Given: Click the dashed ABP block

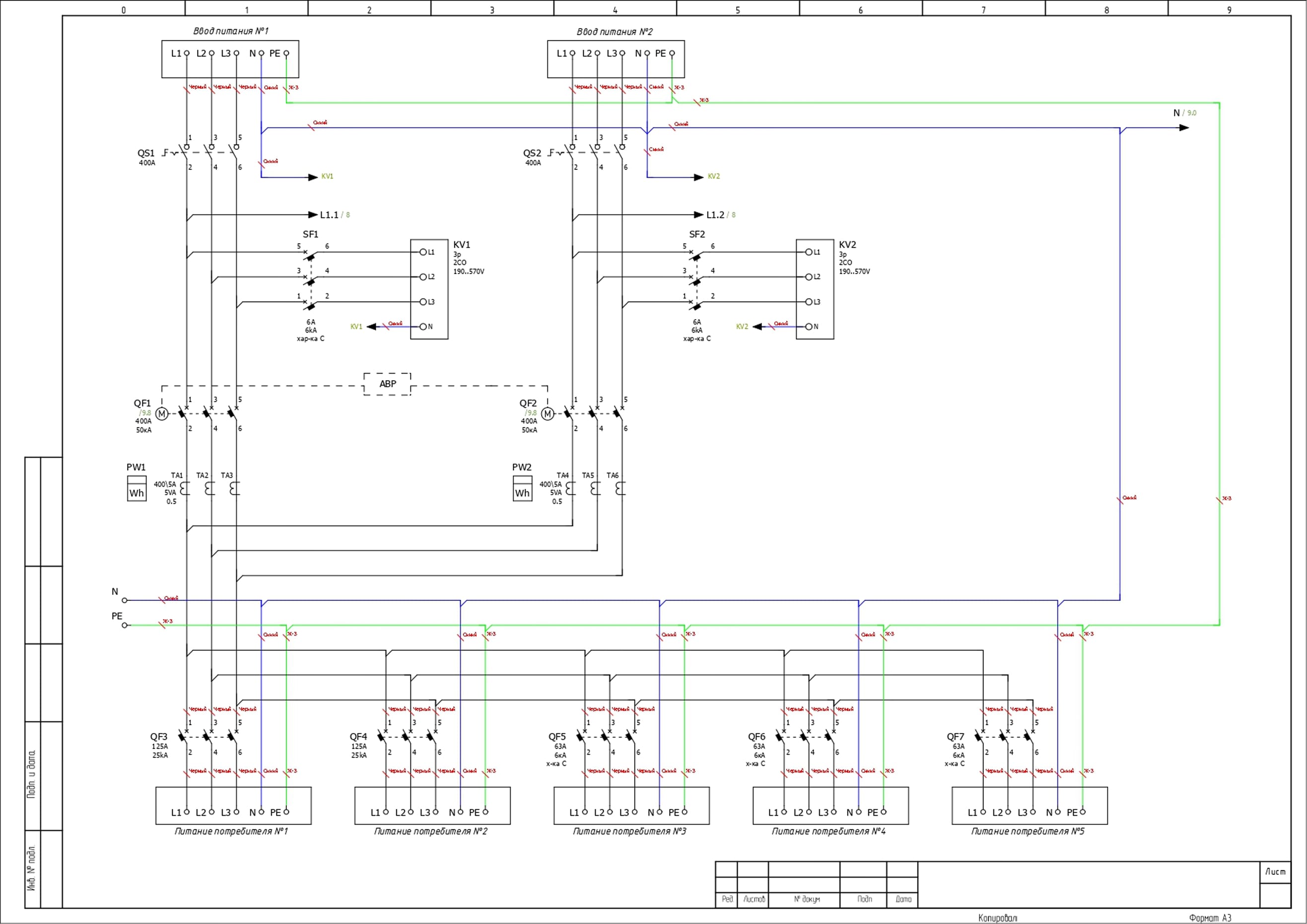Looking at the screenshot, I should pyautogui.click(x=387, y=384).
